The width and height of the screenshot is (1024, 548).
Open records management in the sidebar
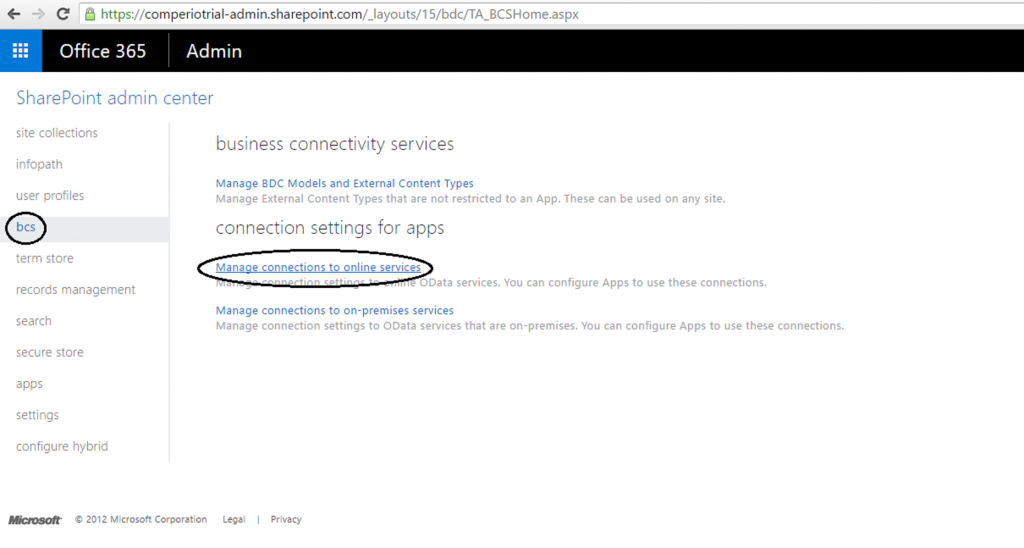(76, 289)
